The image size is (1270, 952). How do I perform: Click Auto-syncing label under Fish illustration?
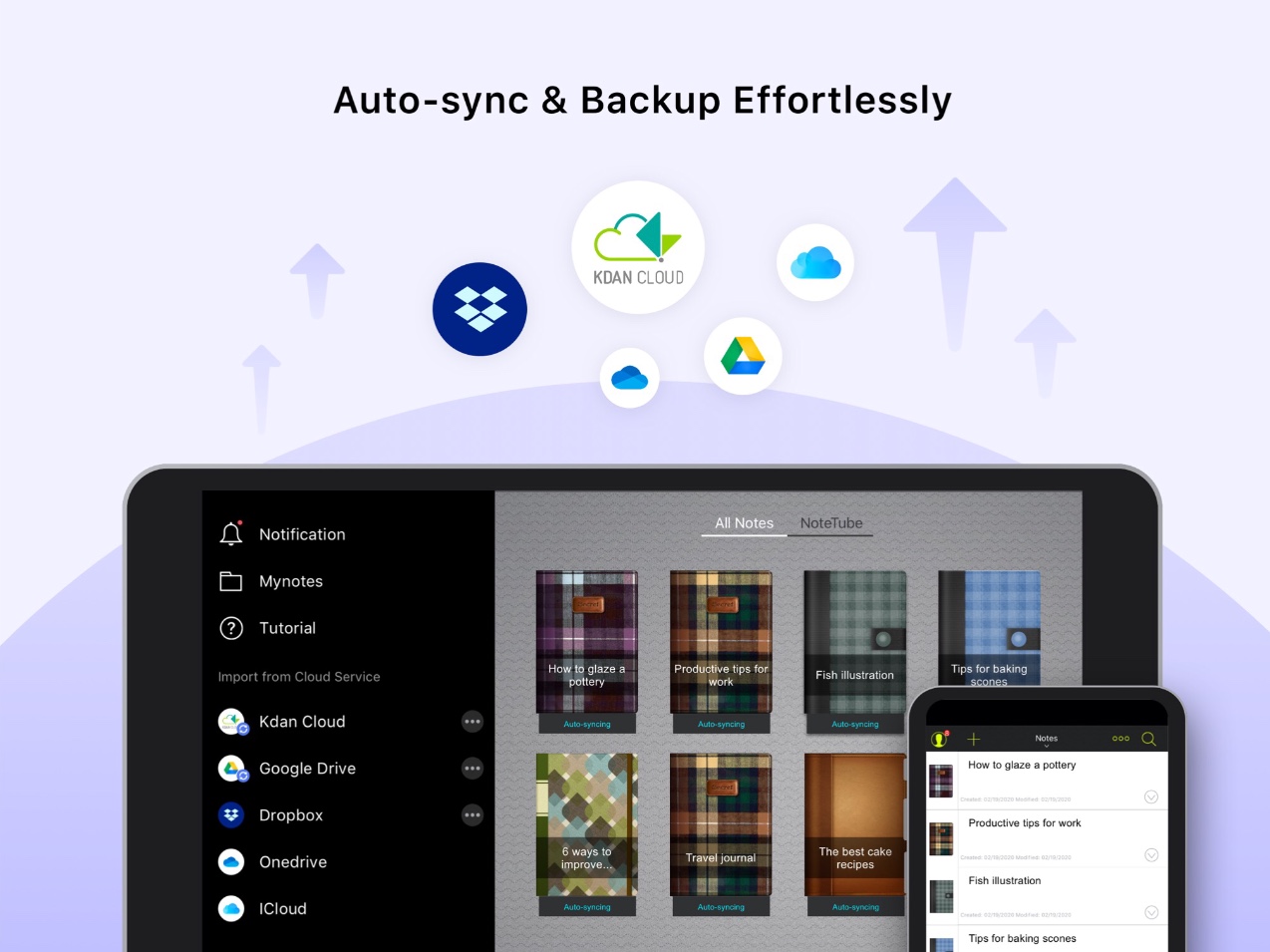[855, 724]
